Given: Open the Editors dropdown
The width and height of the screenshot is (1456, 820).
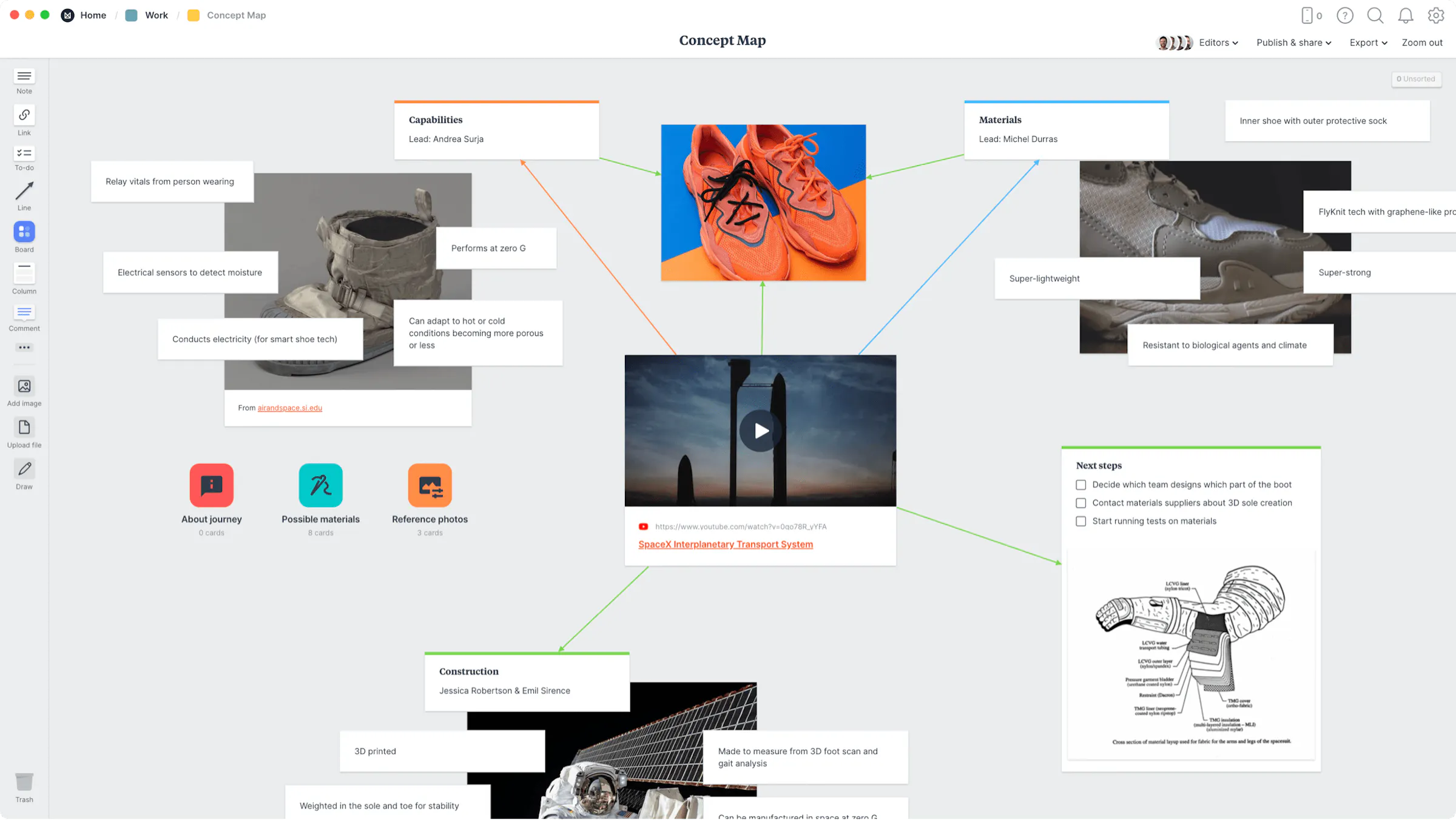Looking at the screenshot, I should pos(1218,42).
